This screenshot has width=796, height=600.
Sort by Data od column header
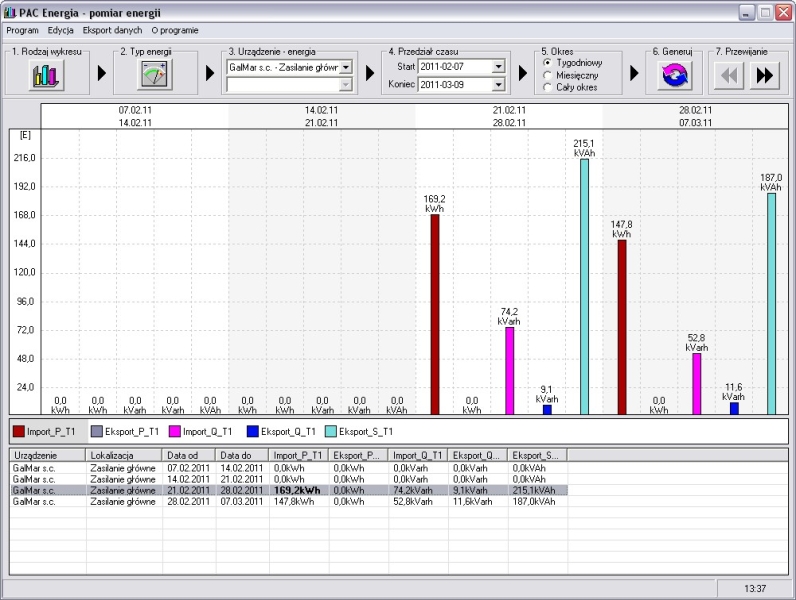pos(189,455)
